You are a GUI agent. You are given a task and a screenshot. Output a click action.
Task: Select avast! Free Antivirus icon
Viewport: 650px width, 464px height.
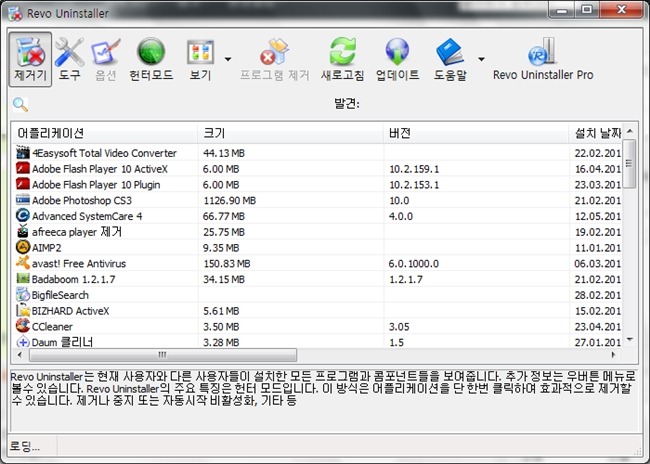[x=23, y=263]
